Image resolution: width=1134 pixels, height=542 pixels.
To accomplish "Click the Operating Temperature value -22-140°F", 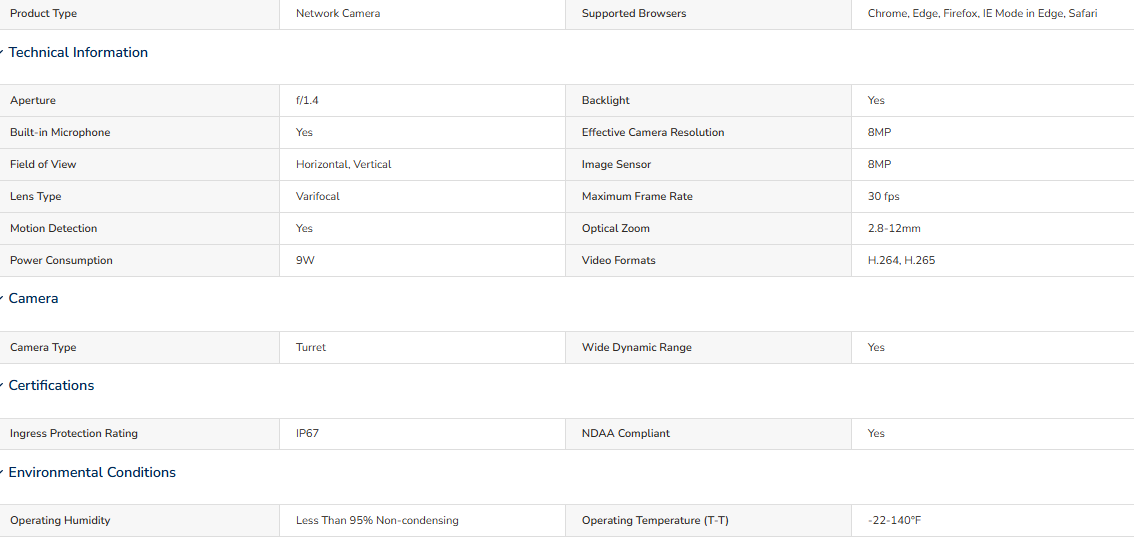I will tap(895, 520).
